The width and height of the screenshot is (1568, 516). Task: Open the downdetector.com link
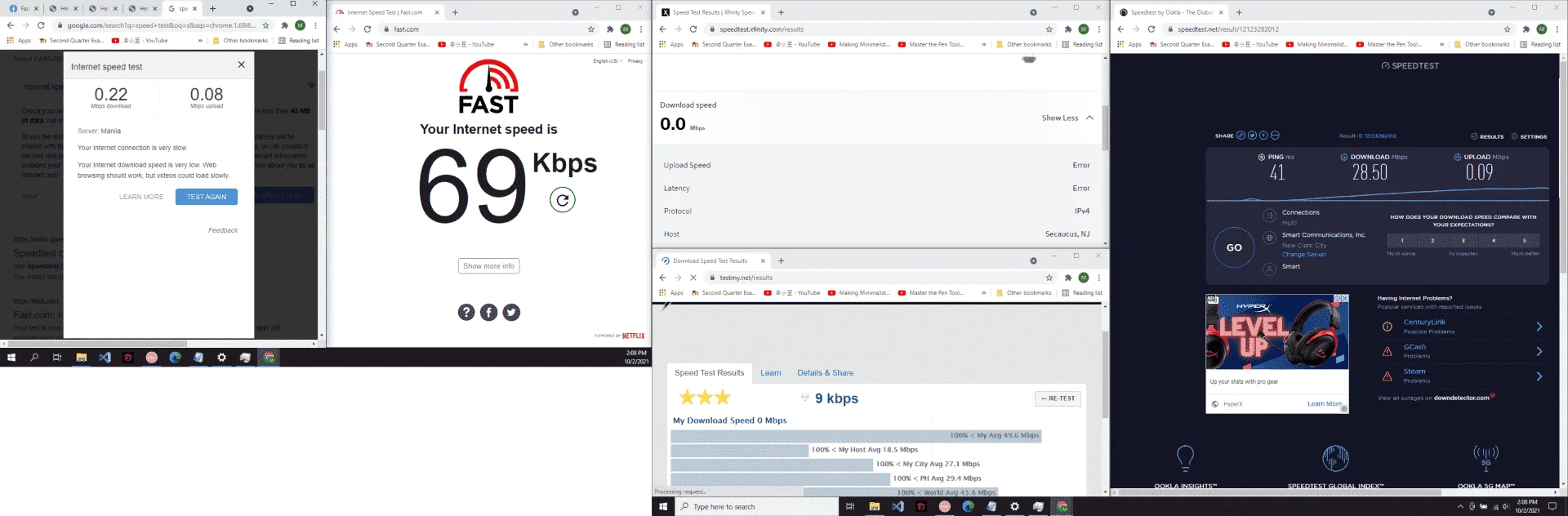tap(1462, 398)
